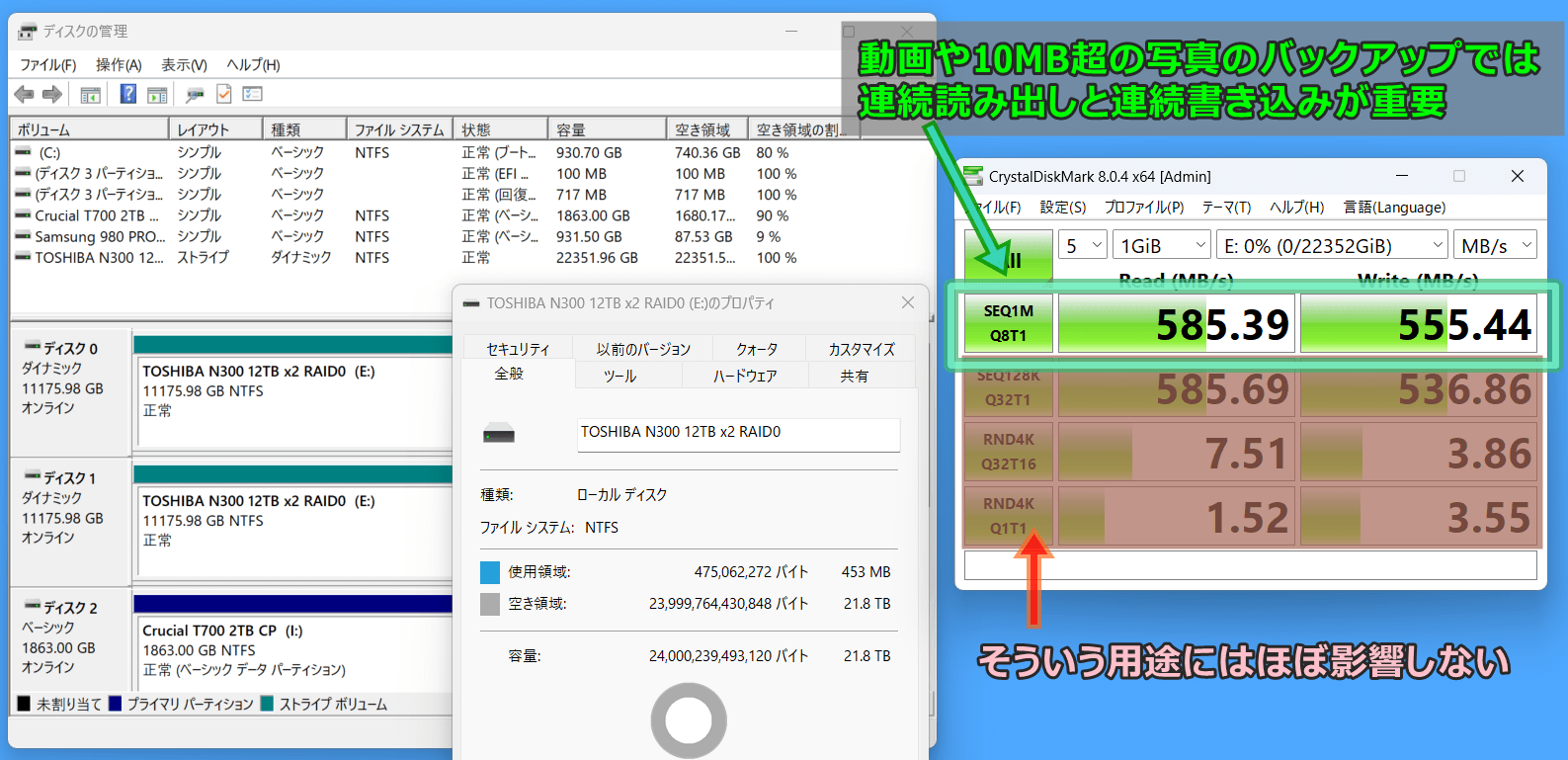Click the teal ストライプ ボリューム legend swatch
Viewport: 1568px width, 760px height.
[267, 704]
